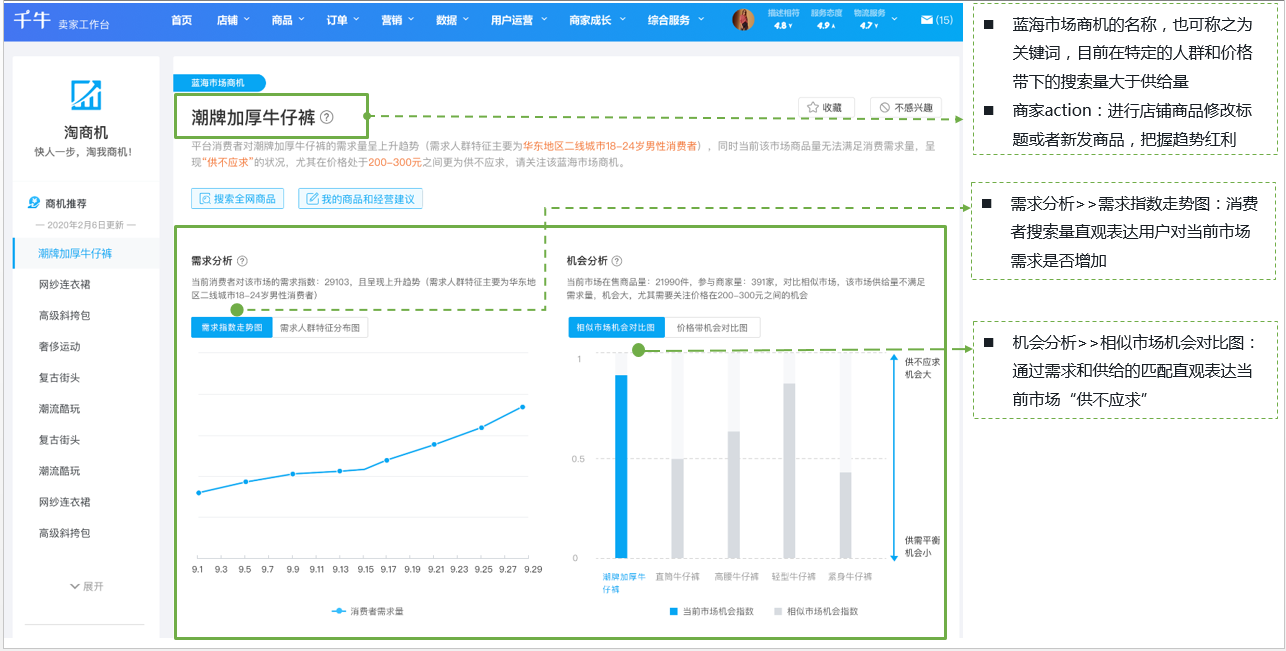Toggle 消费者需求量 legend series in line chart
1286x651 pixels.
(x=368, y=611)
